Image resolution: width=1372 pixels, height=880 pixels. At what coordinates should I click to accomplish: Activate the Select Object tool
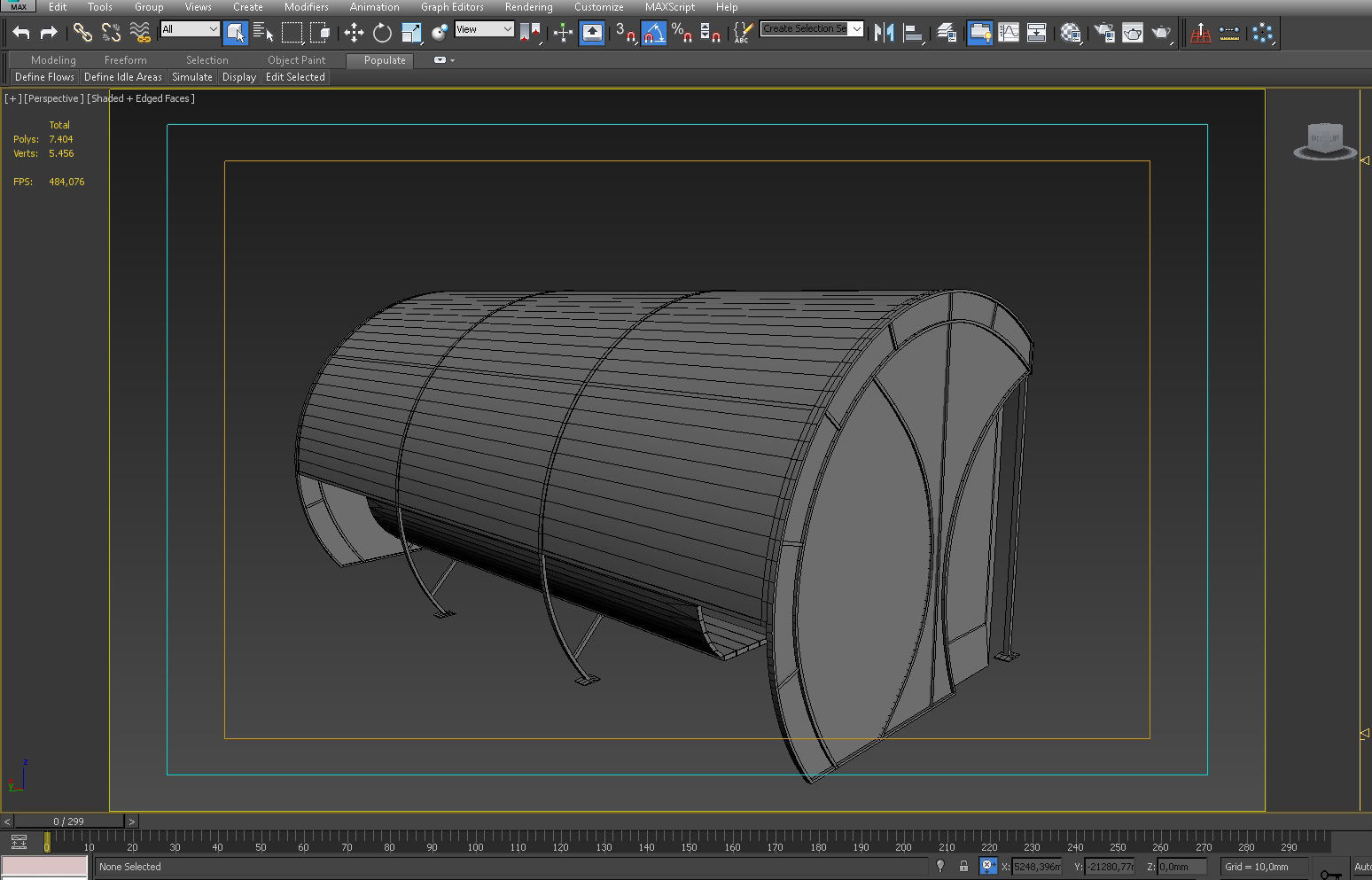point(235,33)
